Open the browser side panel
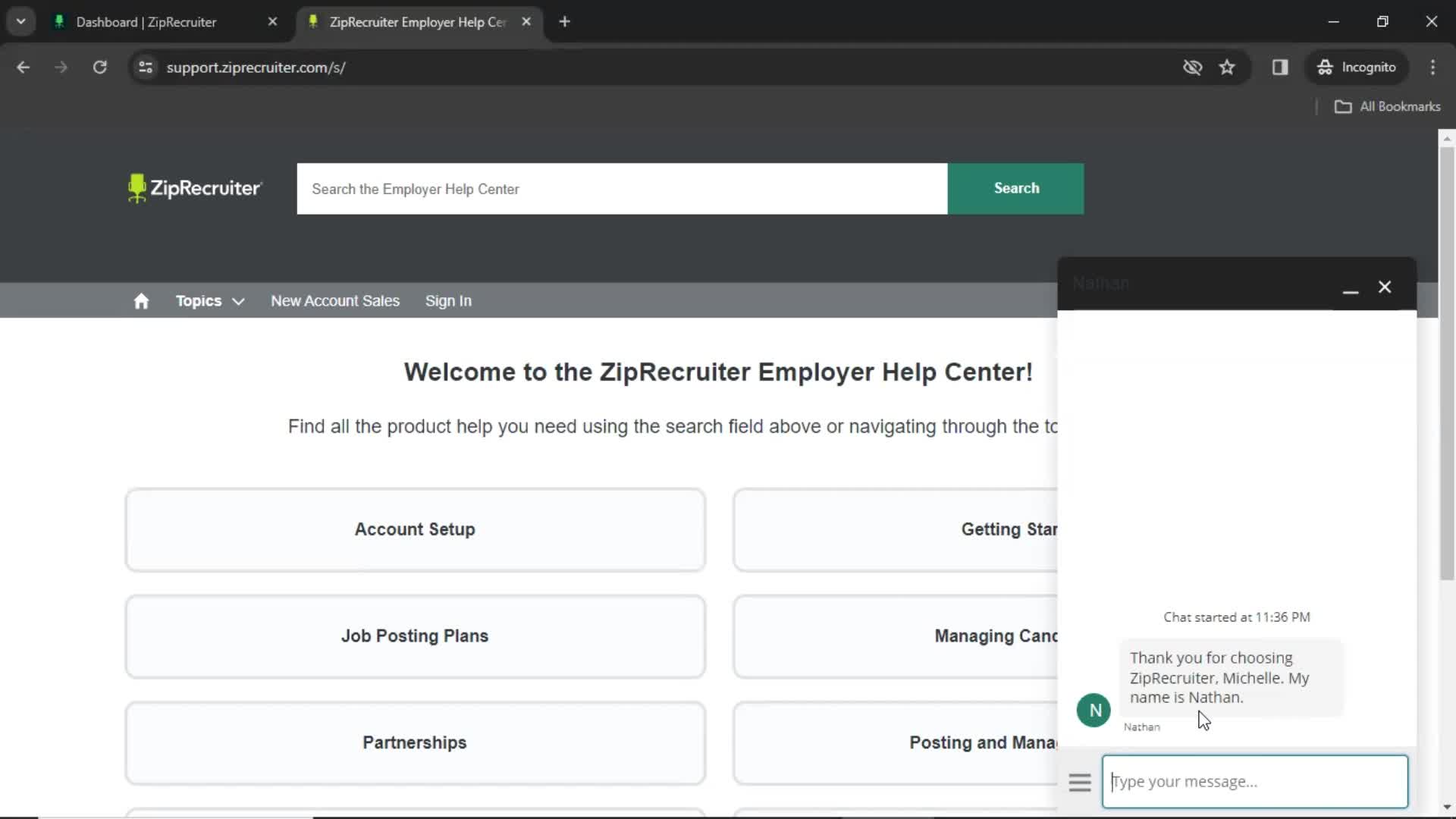 (1280, 67)
